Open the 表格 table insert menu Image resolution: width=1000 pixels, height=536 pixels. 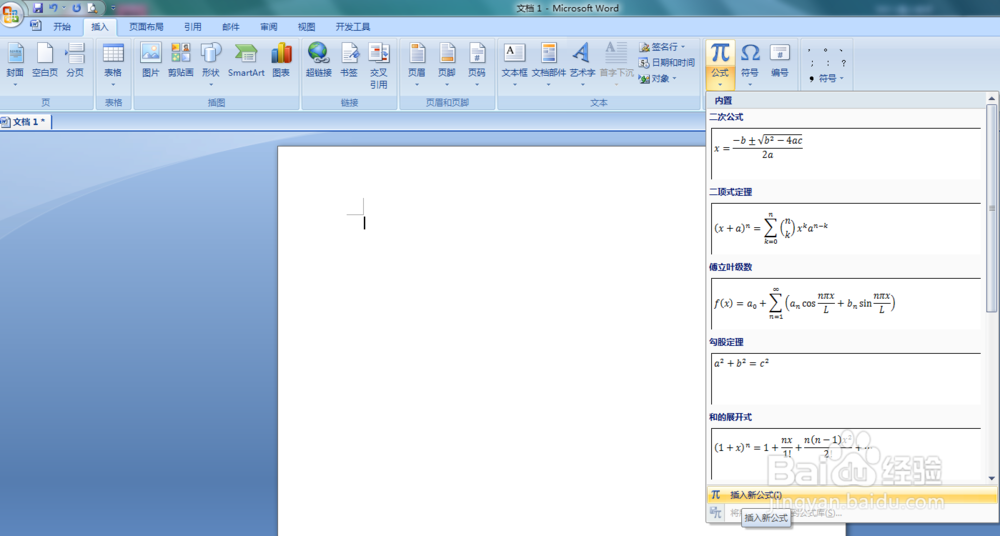pyautogui.click(x=113, y=65)
